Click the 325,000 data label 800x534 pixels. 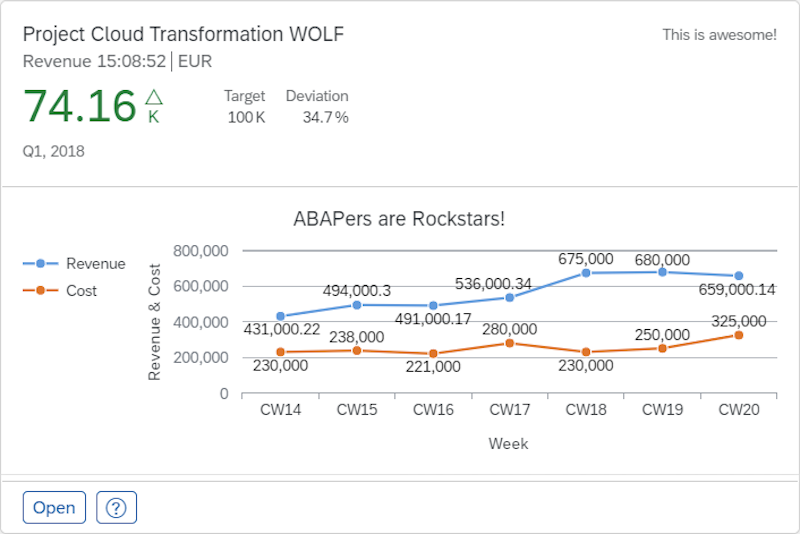click(x=739, y=321)
